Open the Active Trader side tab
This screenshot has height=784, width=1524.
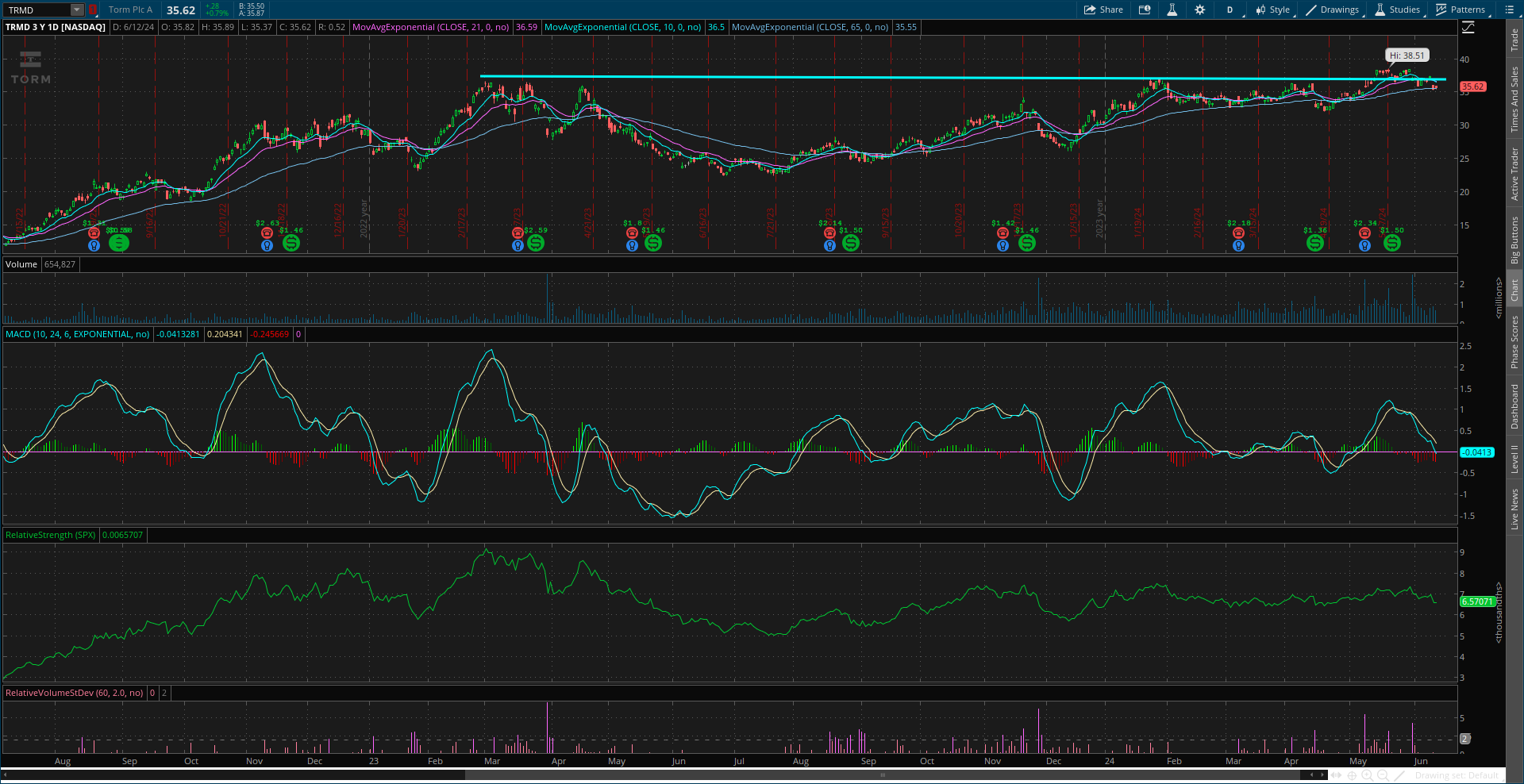(x=1514, y=174)
